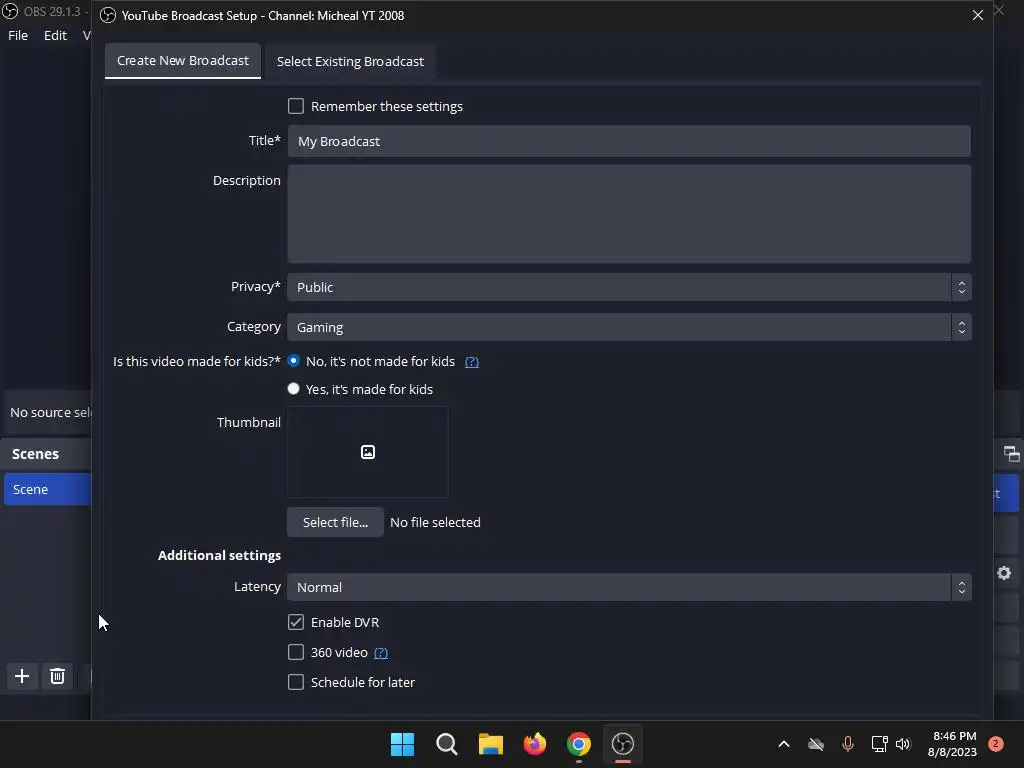Open the taskbar clock and date

pos(952,744)
